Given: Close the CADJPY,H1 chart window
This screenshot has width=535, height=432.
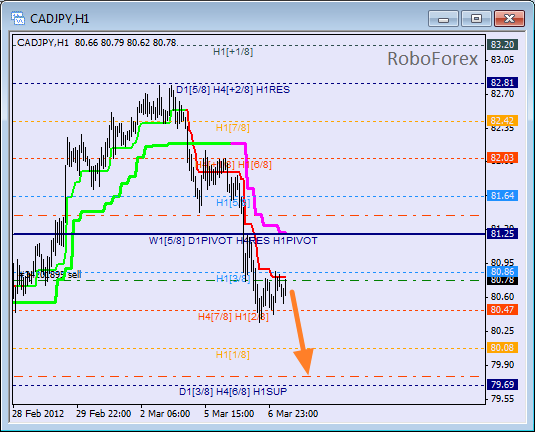Looking at the screenshot, I should click(509, 19).
